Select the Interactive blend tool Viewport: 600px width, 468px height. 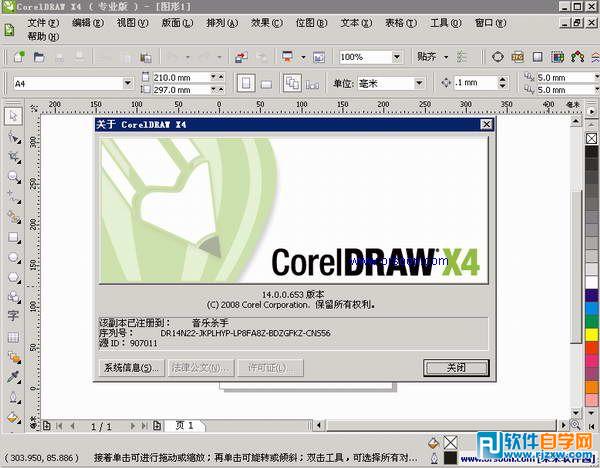[14, 357]
